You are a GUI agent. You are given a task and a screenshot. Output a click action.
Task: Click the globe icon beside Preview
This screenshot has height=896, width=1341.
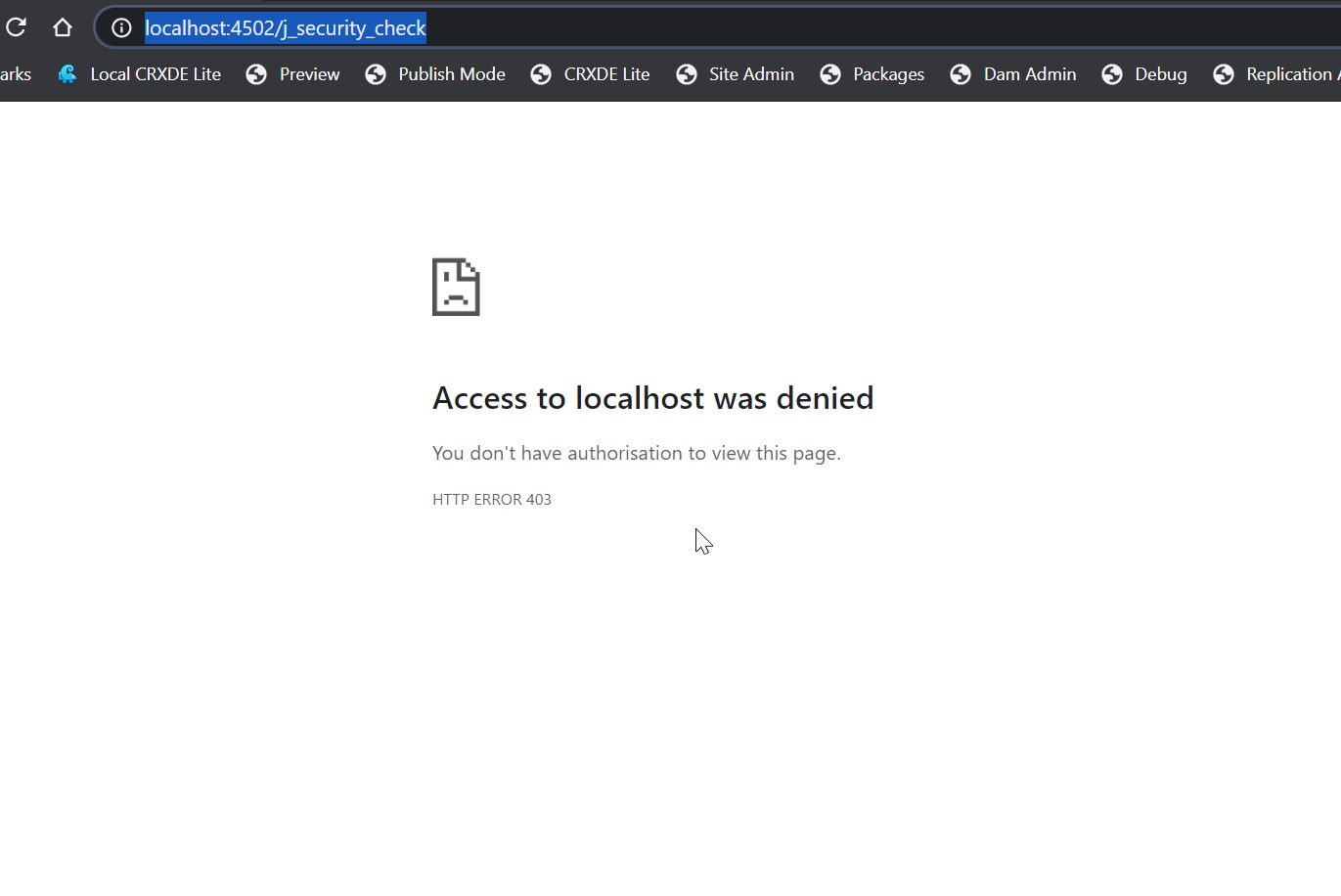click(x=256, y=74)
